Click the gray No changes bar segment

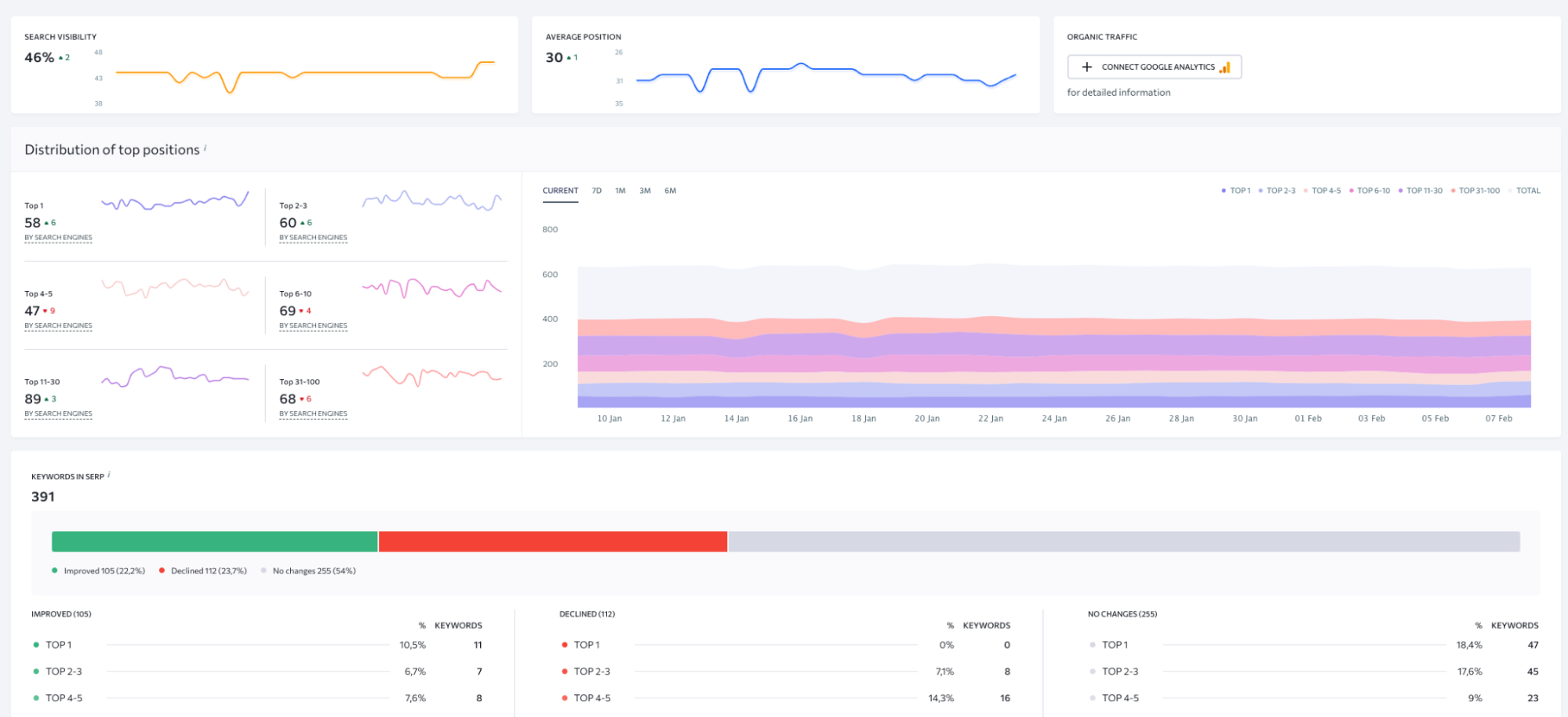[x=1124, y=541]
